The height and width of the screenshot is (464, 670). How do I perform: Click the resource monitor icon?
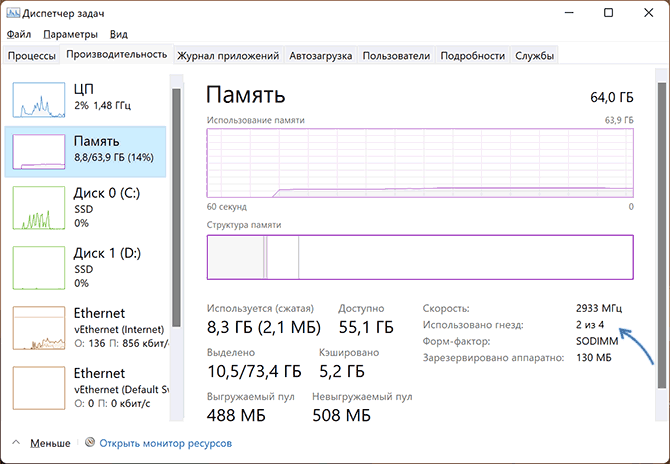(90, 442)
